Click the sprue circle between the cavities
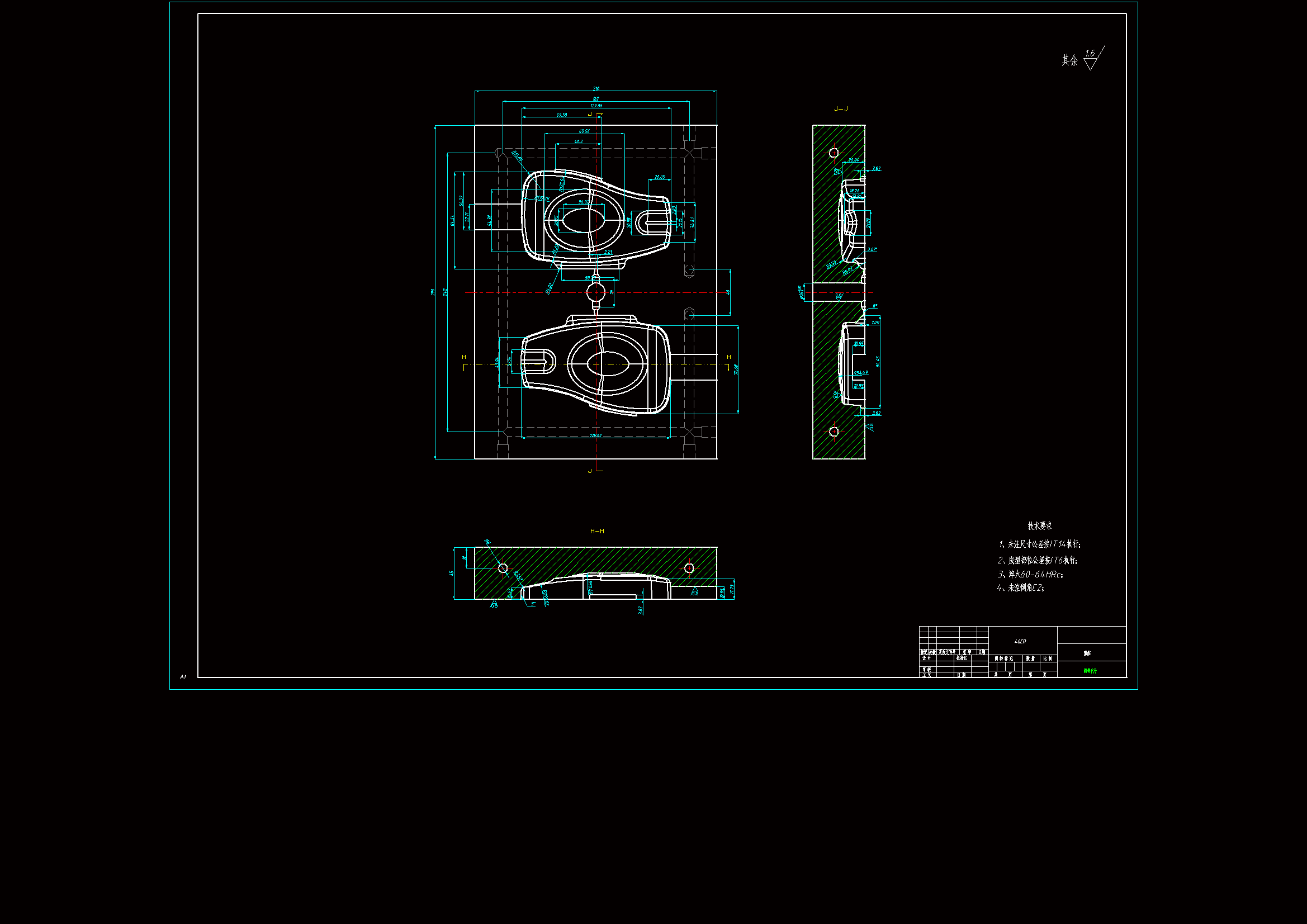 [595, 293]
